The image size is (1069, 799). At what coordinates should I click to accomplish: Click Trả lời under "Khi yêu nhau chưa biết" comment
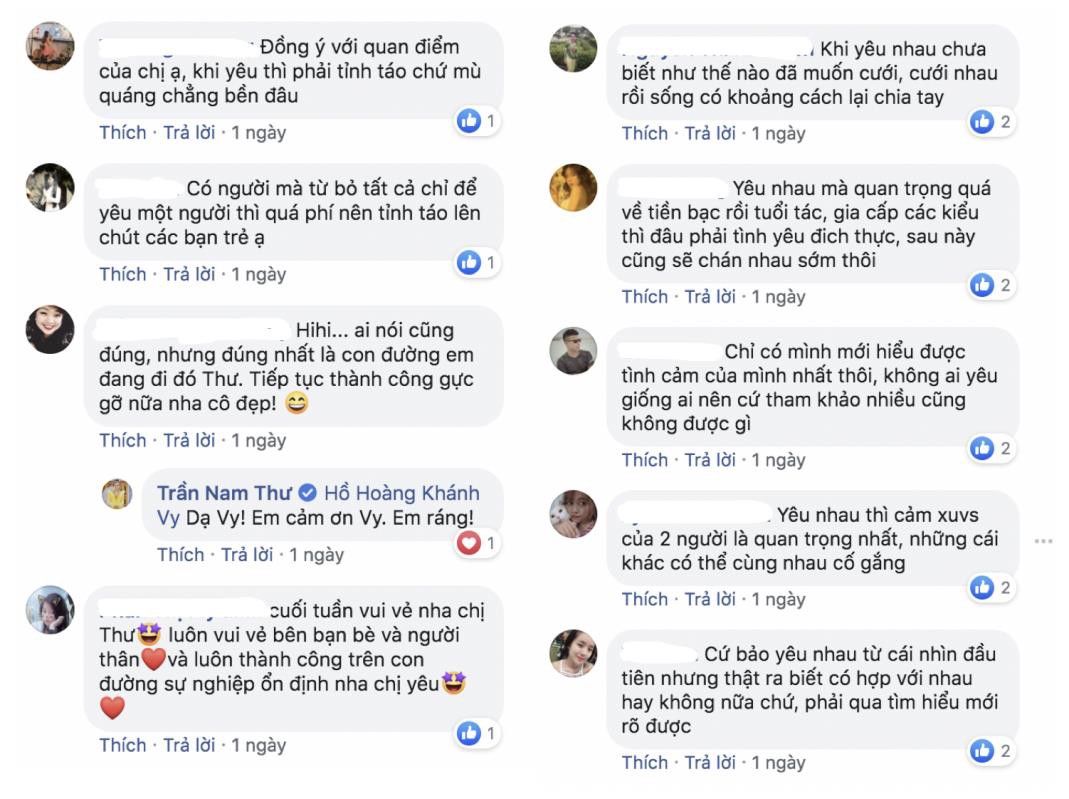click(x=710, y=133)
